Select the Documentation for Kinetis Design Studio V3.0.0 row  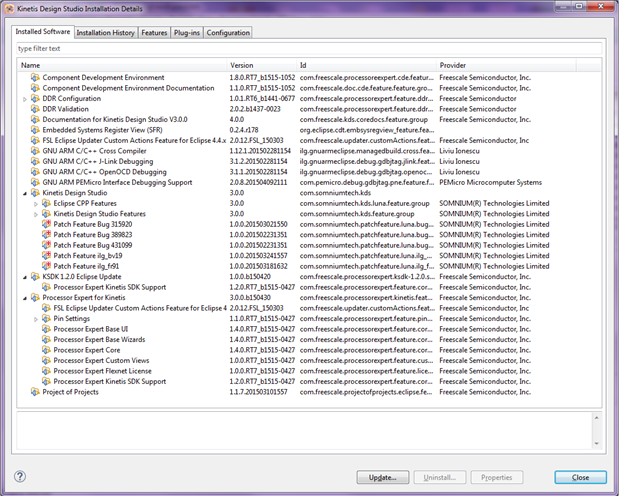(x=309, y=119)
